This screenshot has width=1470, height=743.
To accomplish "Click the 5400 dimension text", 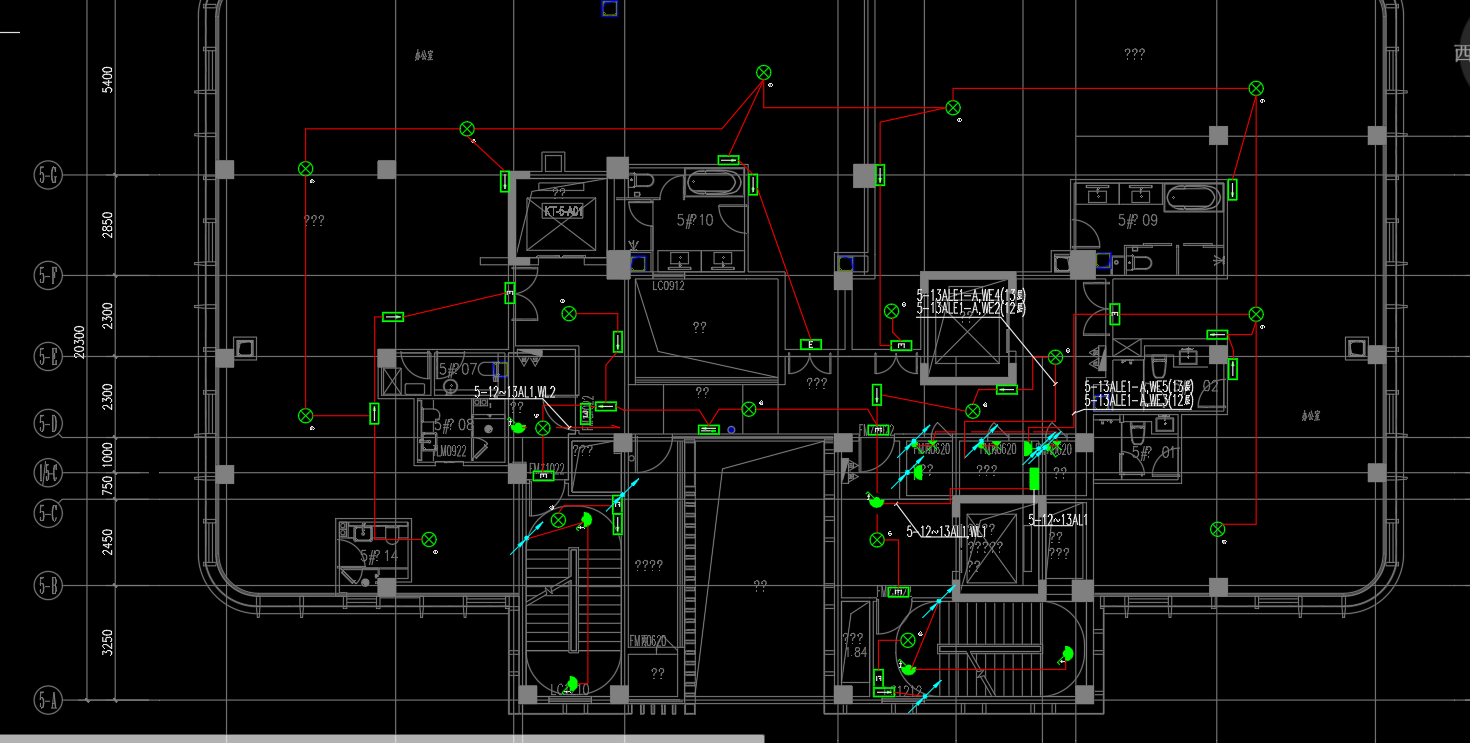I will click(x=108, y=80).
